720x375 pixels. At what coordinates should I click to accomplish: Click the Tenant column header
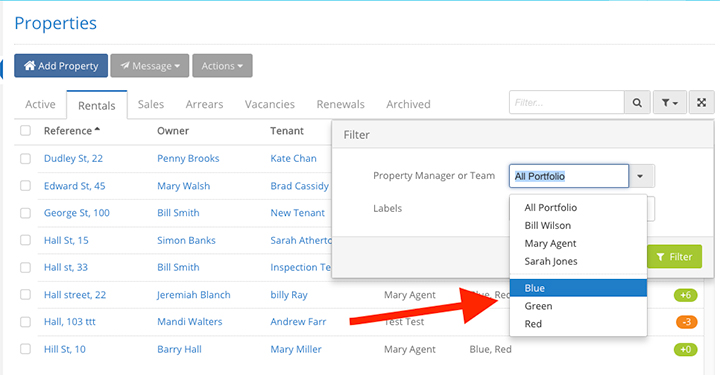point(287,131)
